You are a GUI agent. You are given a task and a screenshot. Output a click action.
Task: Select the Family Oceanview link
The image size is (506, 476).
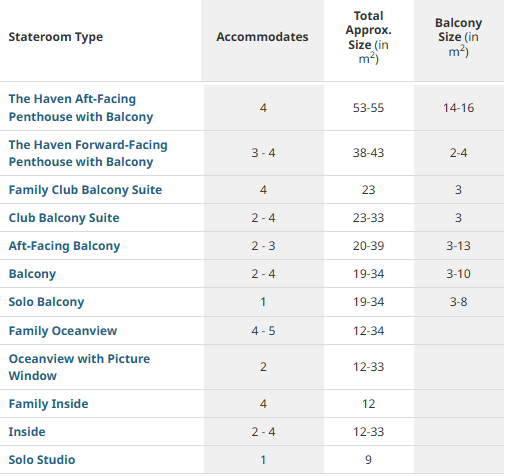point(63,331)
